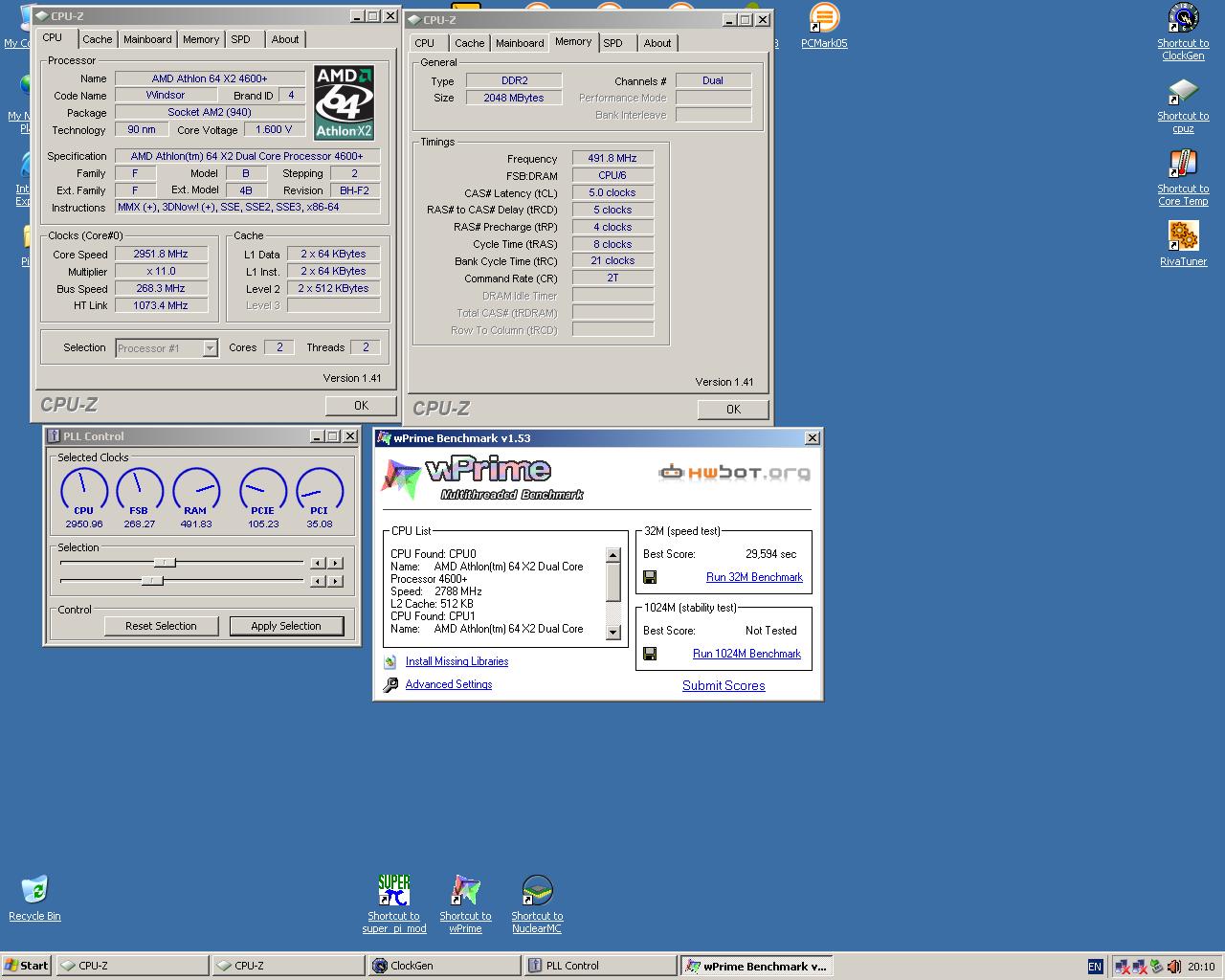
Task: Click CPU List scrollbar down arrow
Action: click(x=613, y=633)
